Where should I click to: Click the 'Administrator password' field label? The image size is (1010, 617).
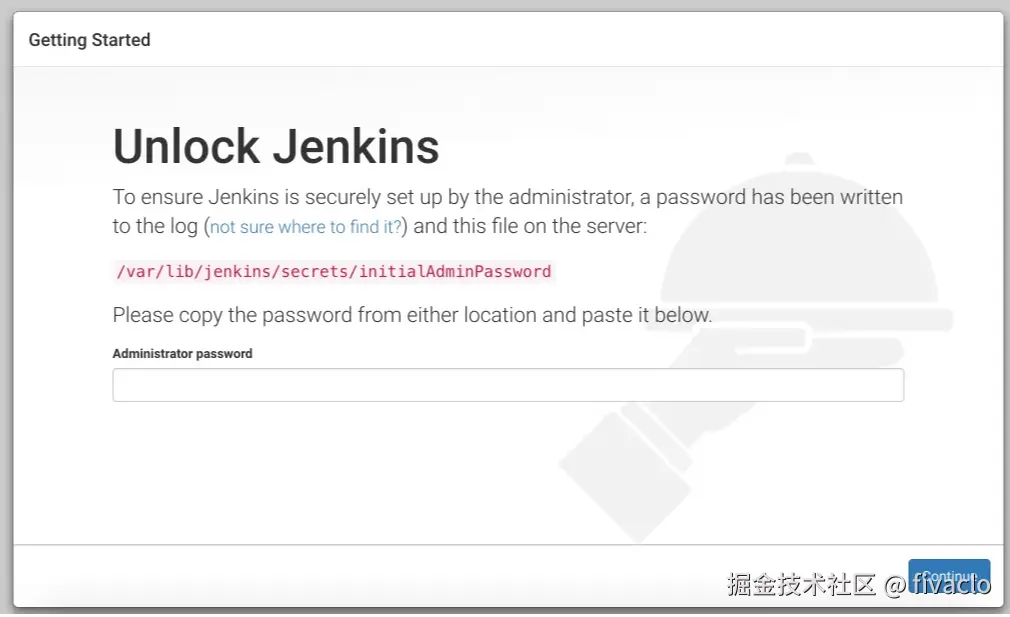(182, 353)
